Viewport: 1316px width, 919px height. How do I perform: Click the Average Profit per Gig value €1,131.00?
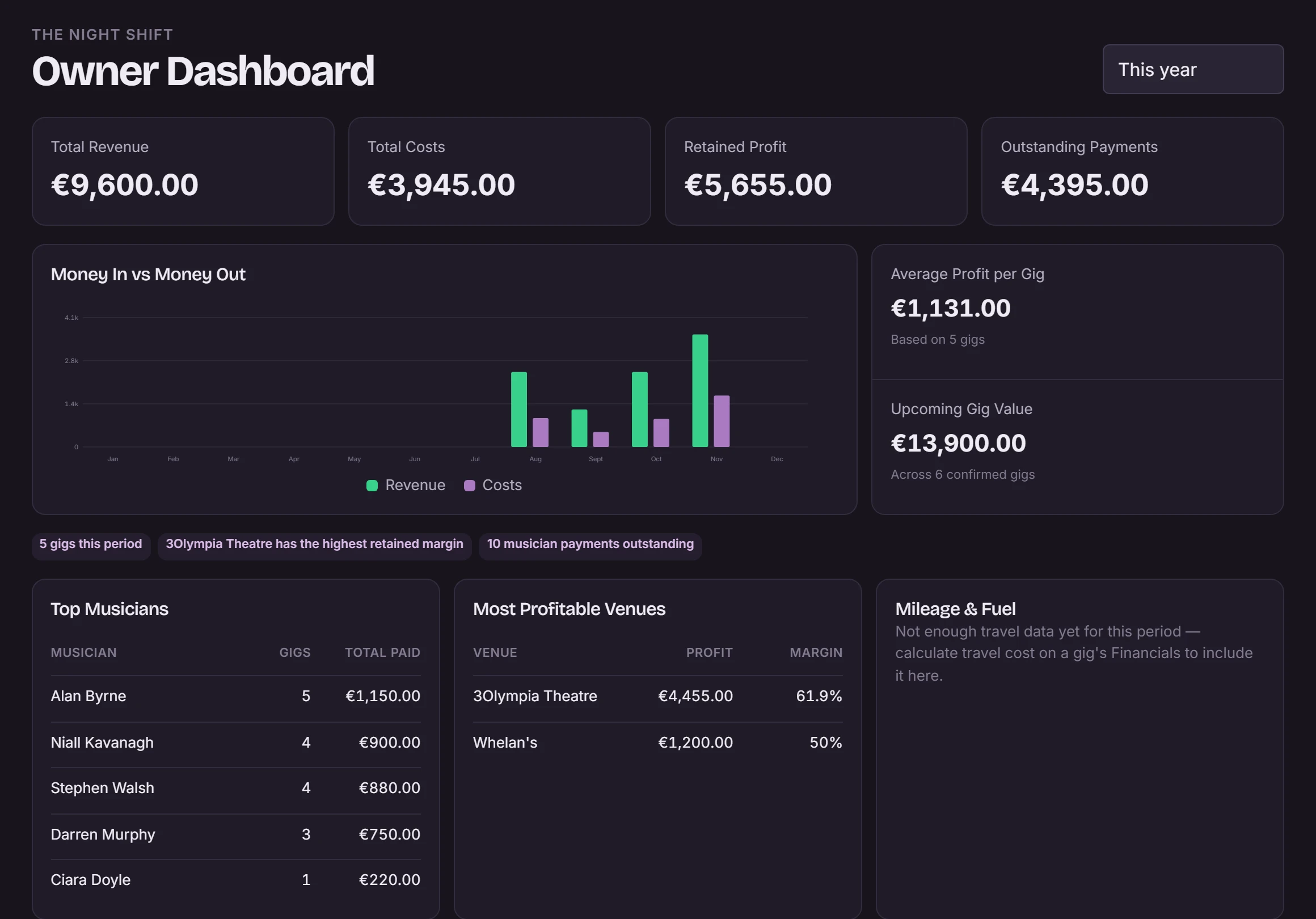pos(950,309)
